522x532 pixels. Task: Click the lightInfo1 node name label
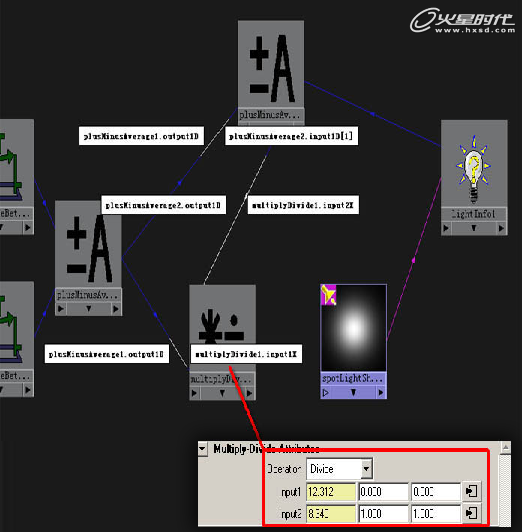(473, 214)
